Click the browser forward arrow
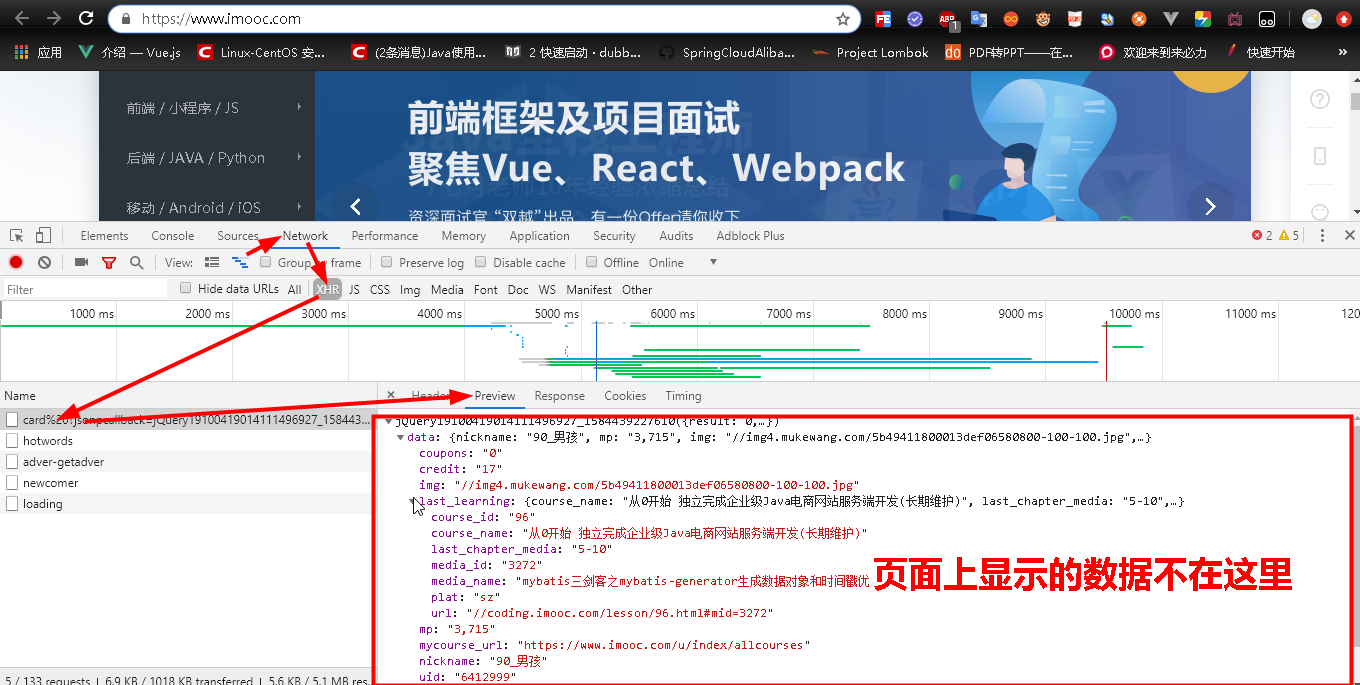The image size is (1360, 685). (x=54, y=18)
